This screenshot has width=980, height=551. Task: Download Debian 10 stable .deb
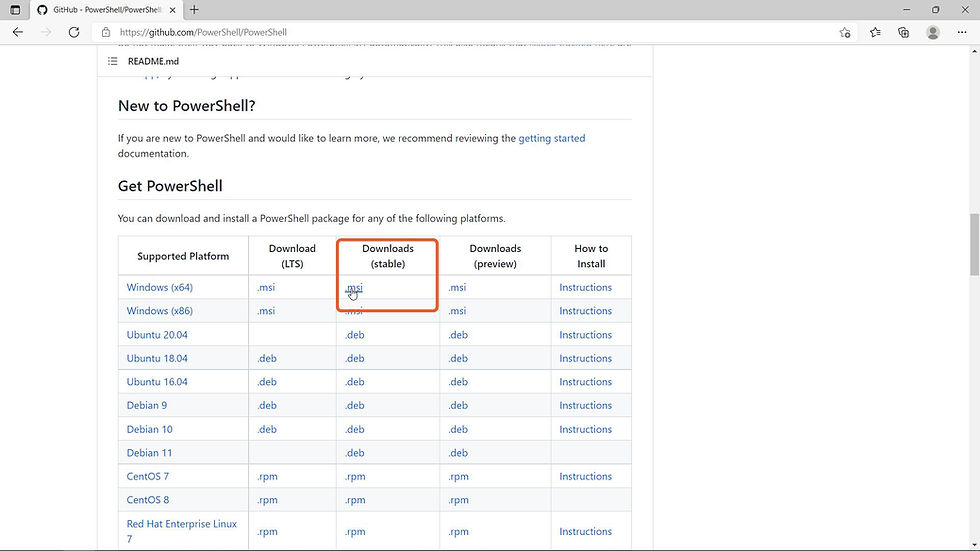pos(355,429)
